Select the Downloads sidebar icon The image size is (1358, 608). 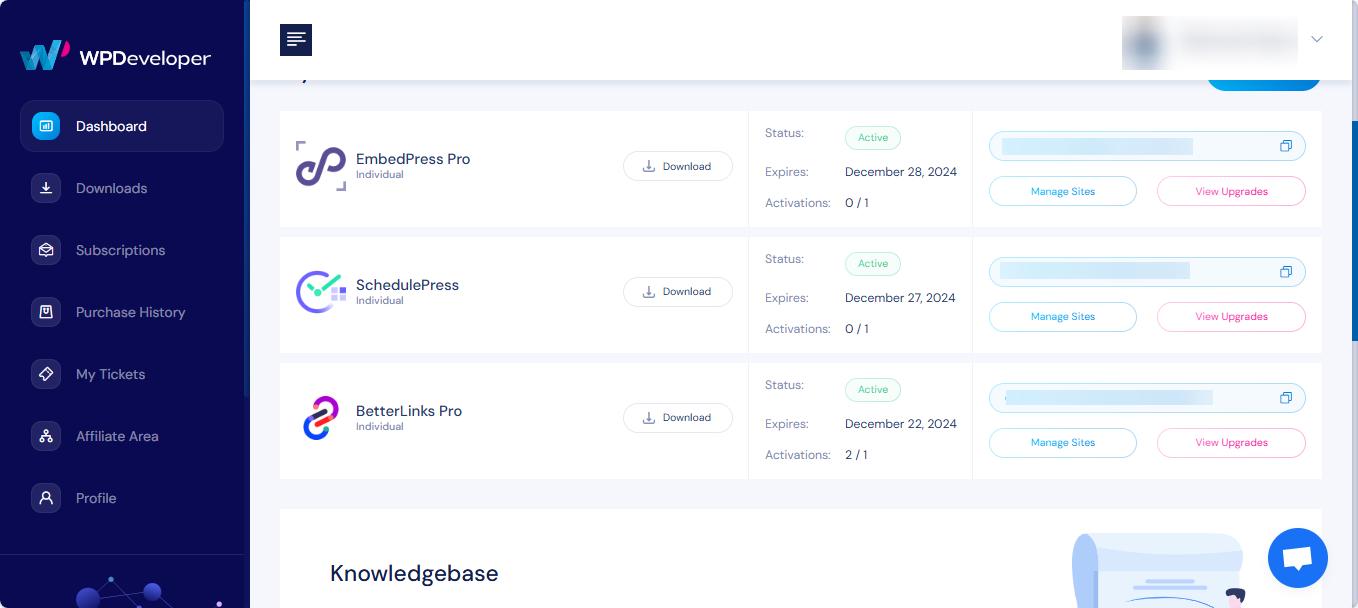(46, 188)
